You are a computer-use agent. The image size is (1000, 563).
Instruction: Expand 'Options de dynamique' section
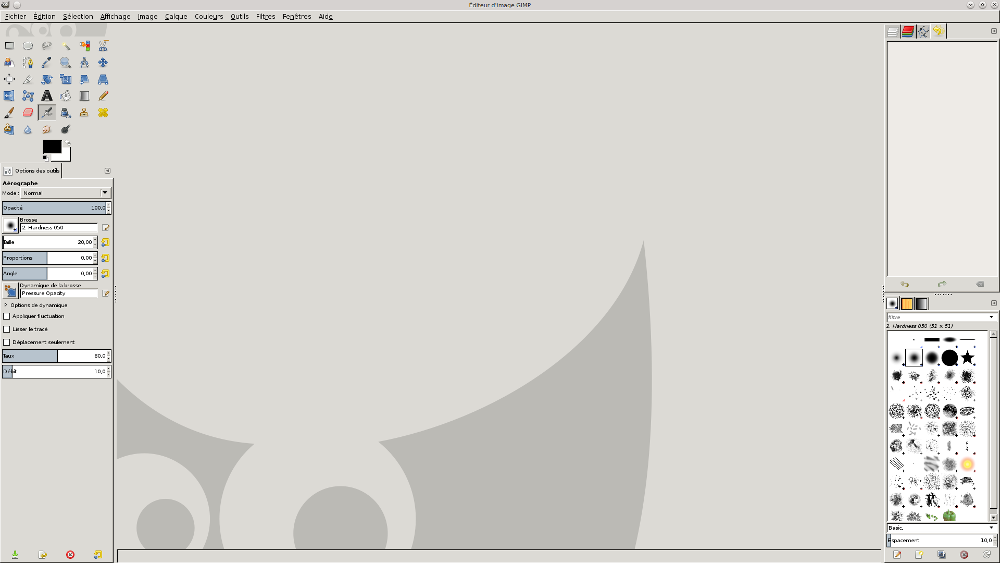click(6, 305)
